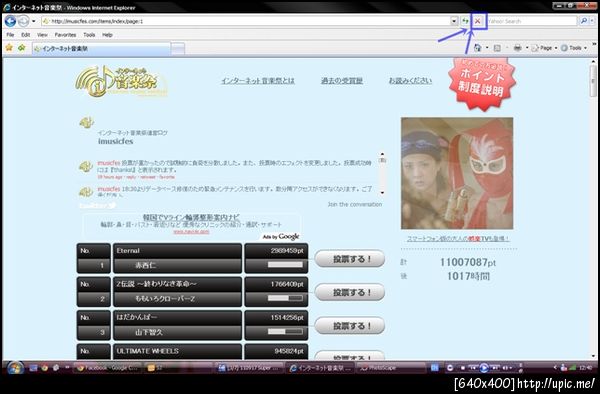Print the page with the printer icon
The height and width of the screenshot is (394, 600).
coord(517,48)
